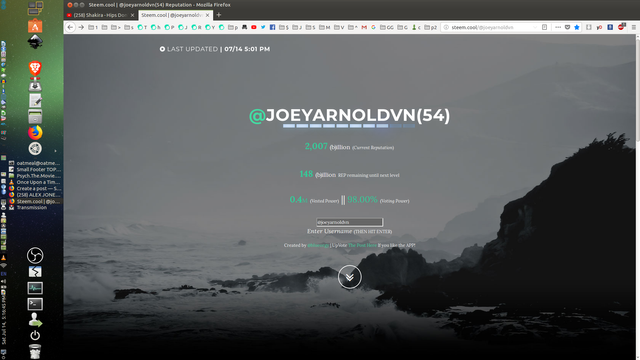Close the Shakira YouTube tab
This screenshot has height=360, width=640.
pyautogui.click(x=132, y=15)
